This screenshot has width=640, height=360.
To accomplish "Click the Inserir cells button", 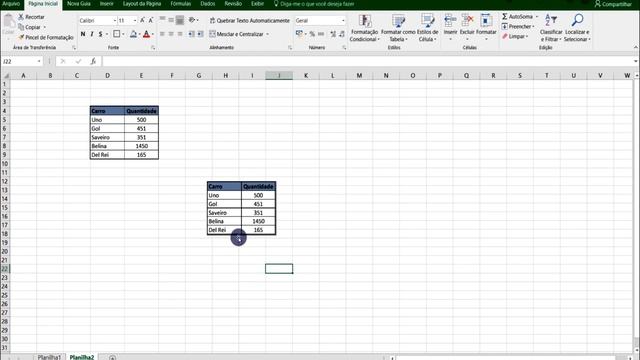I will pos(450,28).
